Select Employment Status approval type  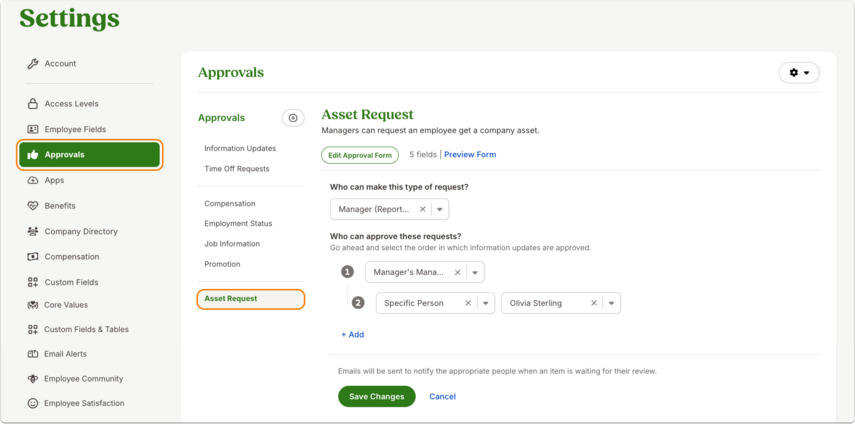pos(238,223)
